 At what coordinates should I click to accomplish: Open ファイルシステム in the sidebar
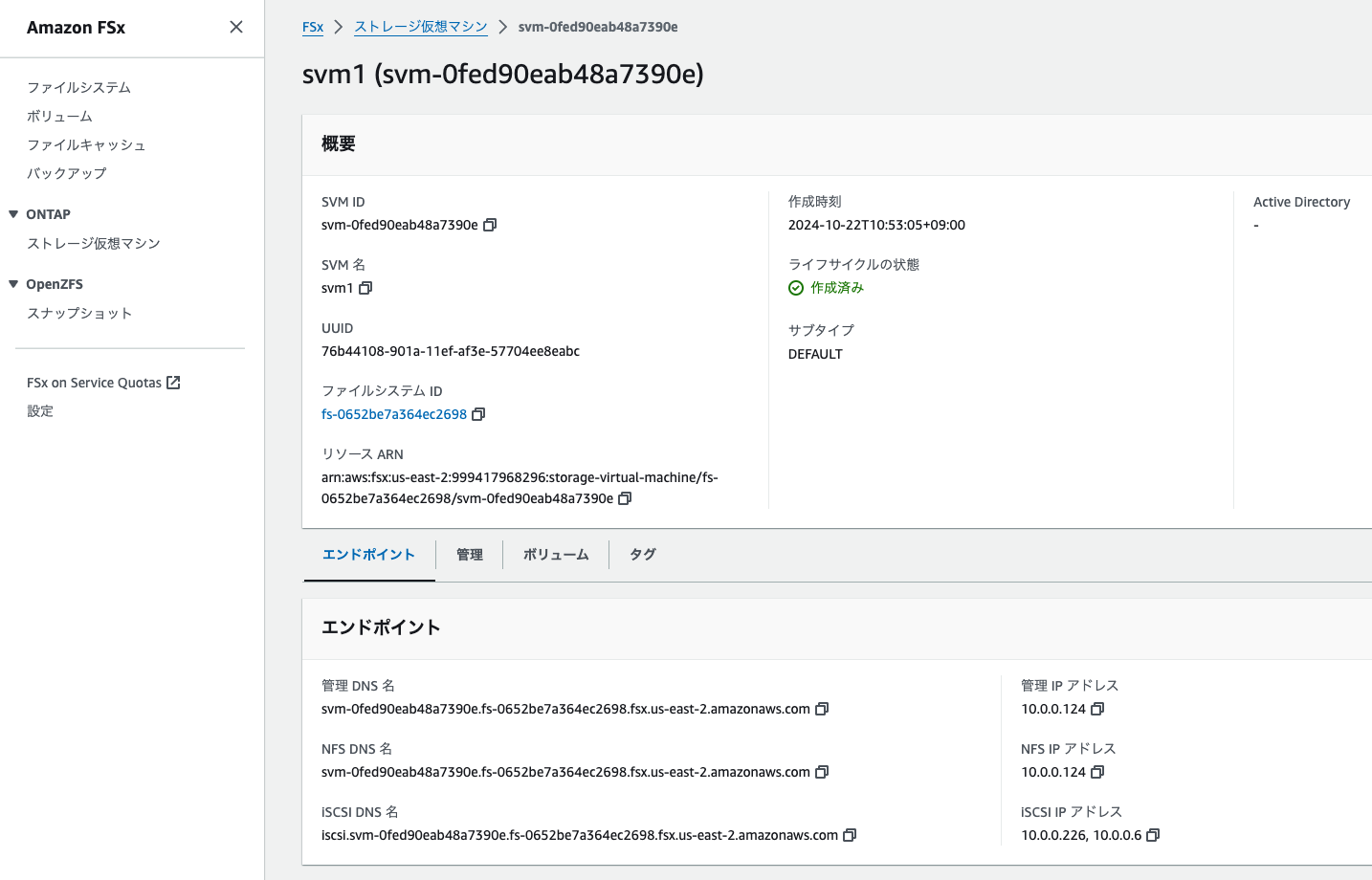pos(79,87)
